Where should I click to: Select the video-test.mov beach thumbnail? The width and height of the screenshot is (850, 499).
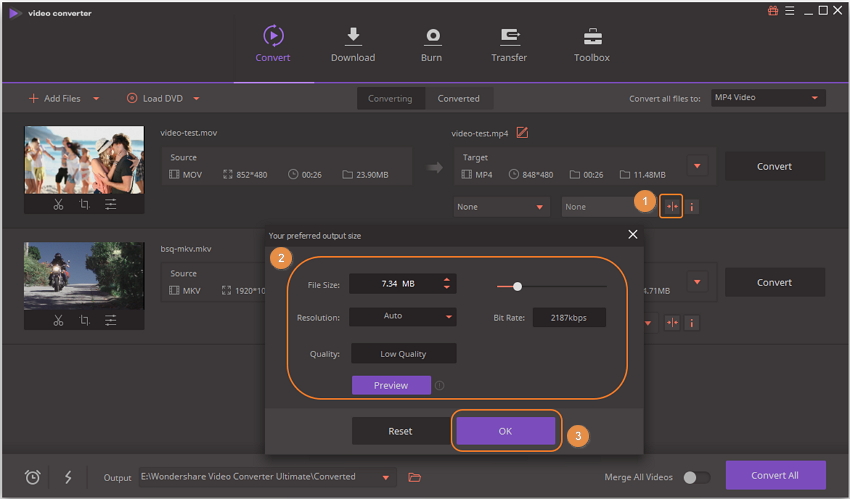tap(84, 160)
